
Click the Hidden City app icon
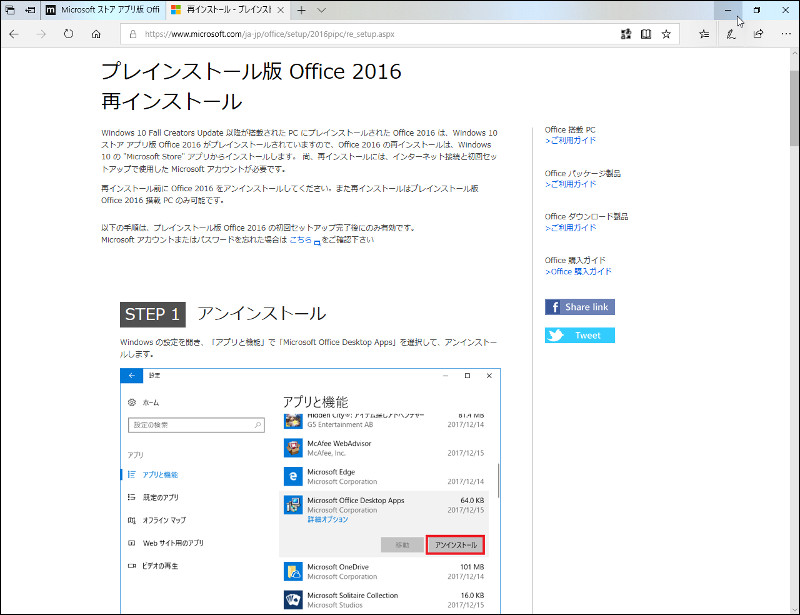pyautogui.click(x=293, y=421)
